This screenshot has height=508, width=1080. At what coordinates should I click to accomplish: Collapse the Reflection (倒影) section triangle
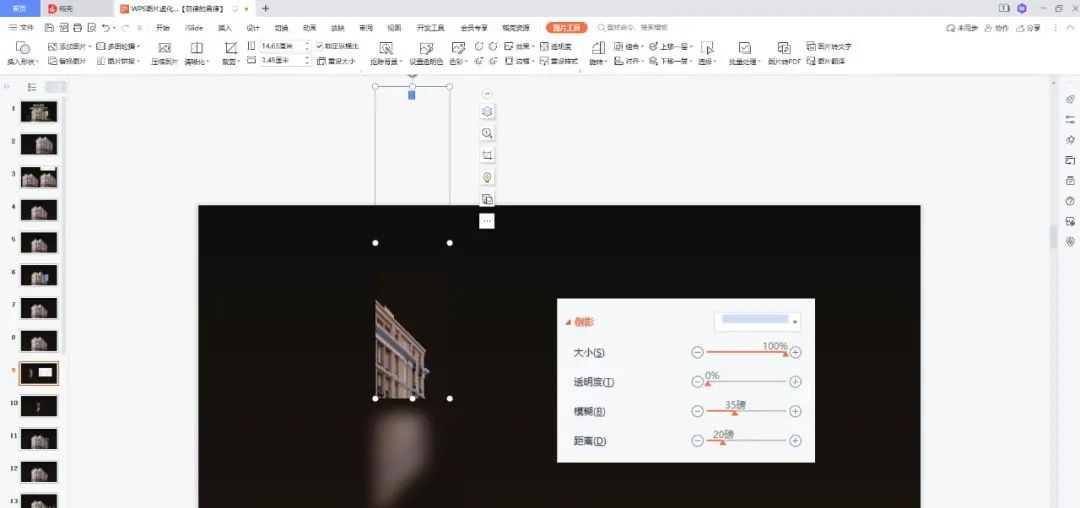coord(568,322)
